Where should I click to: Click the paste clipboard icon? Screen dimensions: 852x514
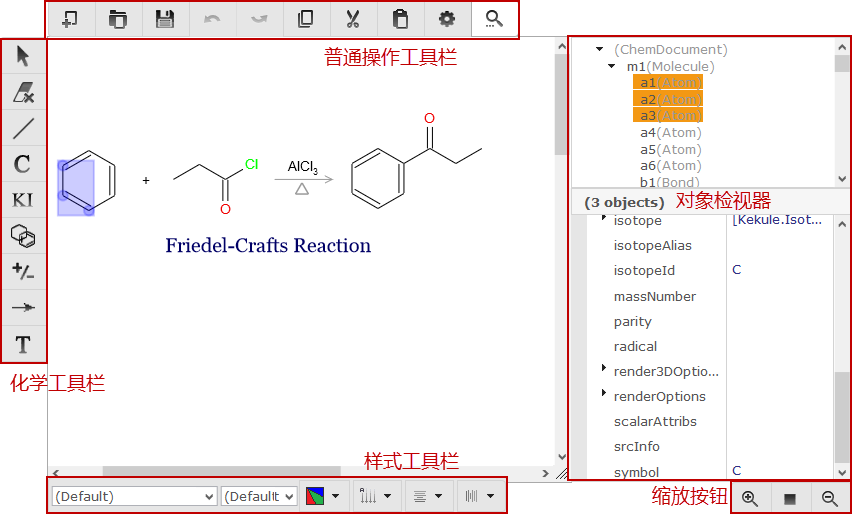tap(400, 20)
